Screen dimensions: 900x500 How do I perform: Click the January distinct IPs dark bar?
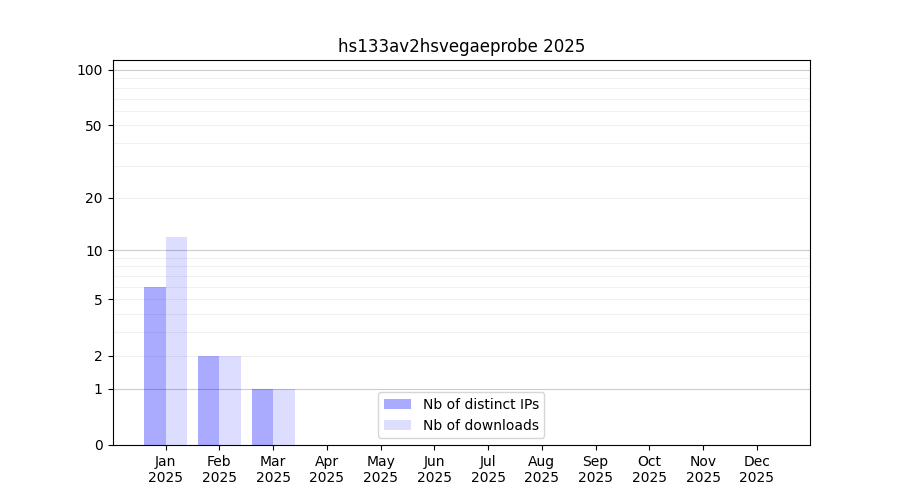point(155,366)
